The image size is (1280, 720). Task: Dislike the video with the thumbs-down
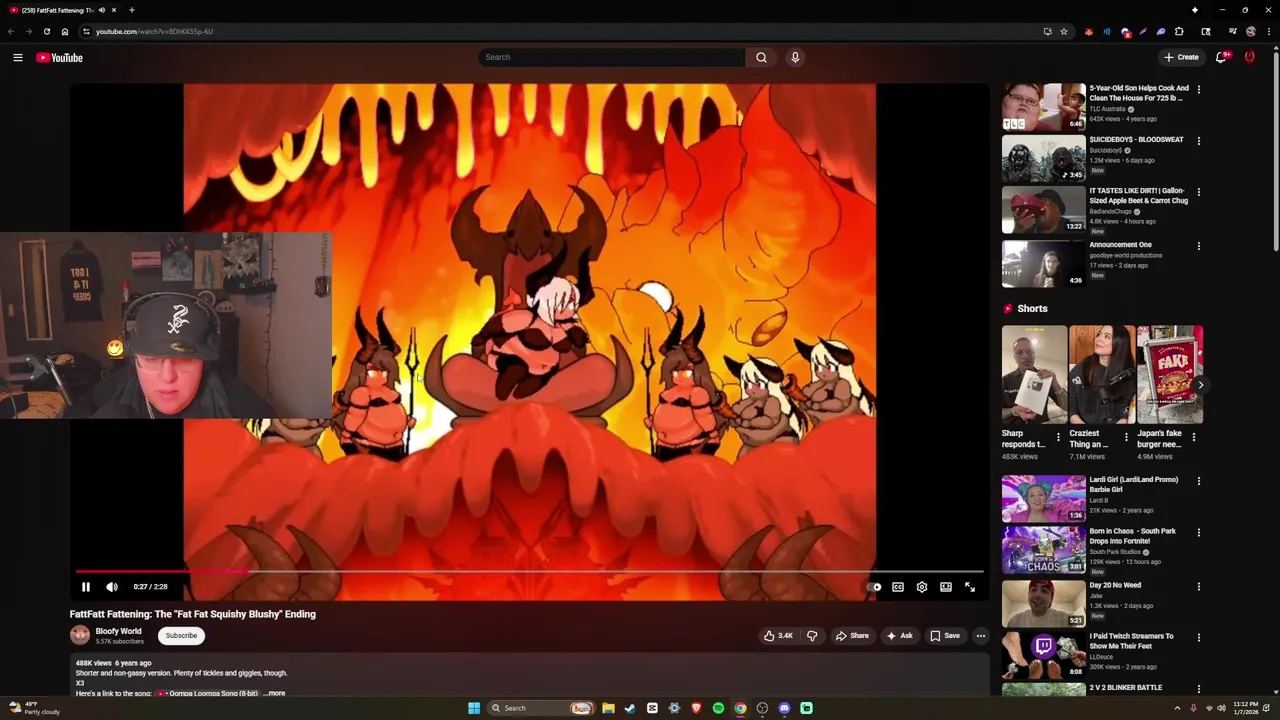[812, 636]
